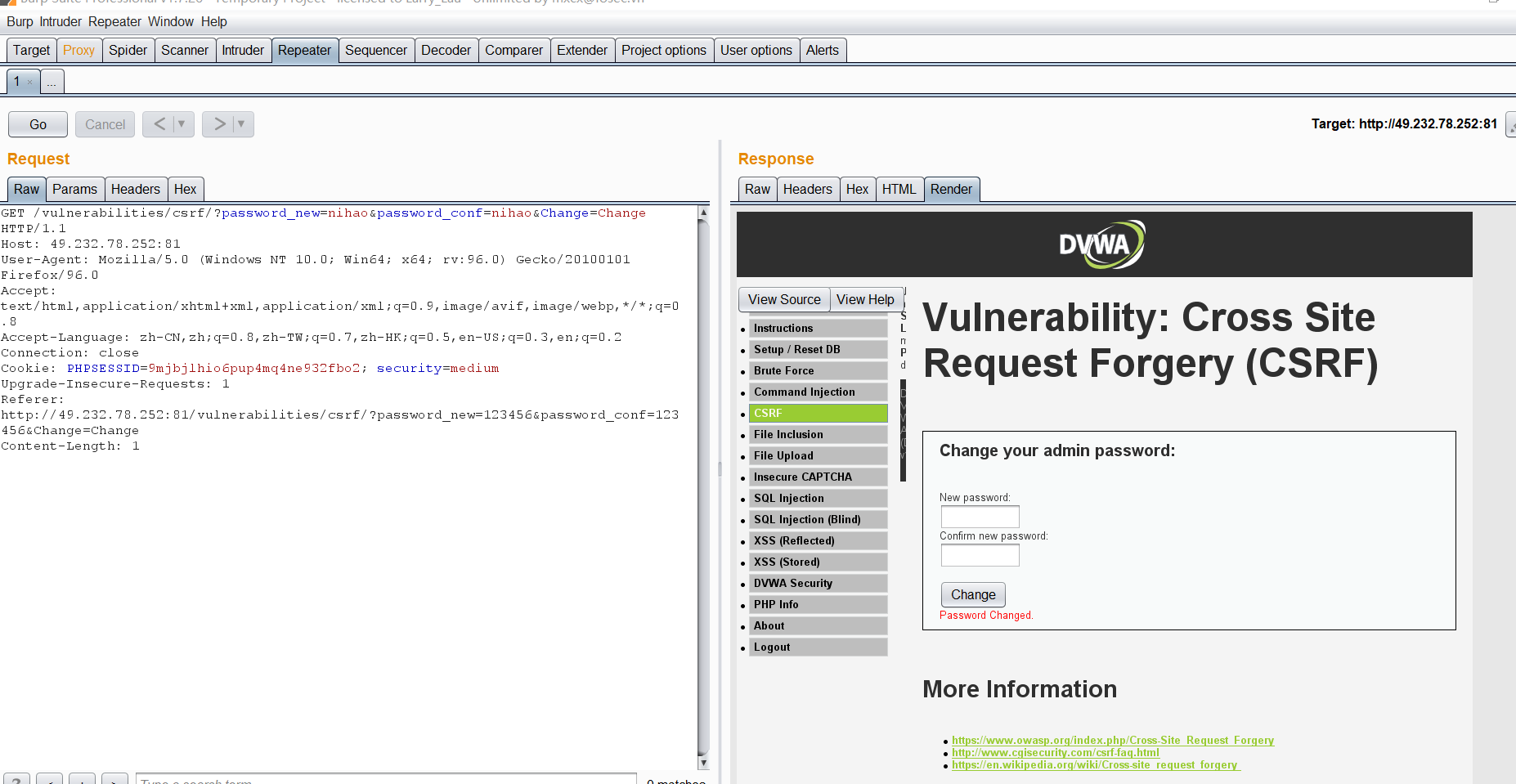Open the OWASP Cross-Site Request Forgery link
1516x784 pixels.
click(x=1113, y=741)
